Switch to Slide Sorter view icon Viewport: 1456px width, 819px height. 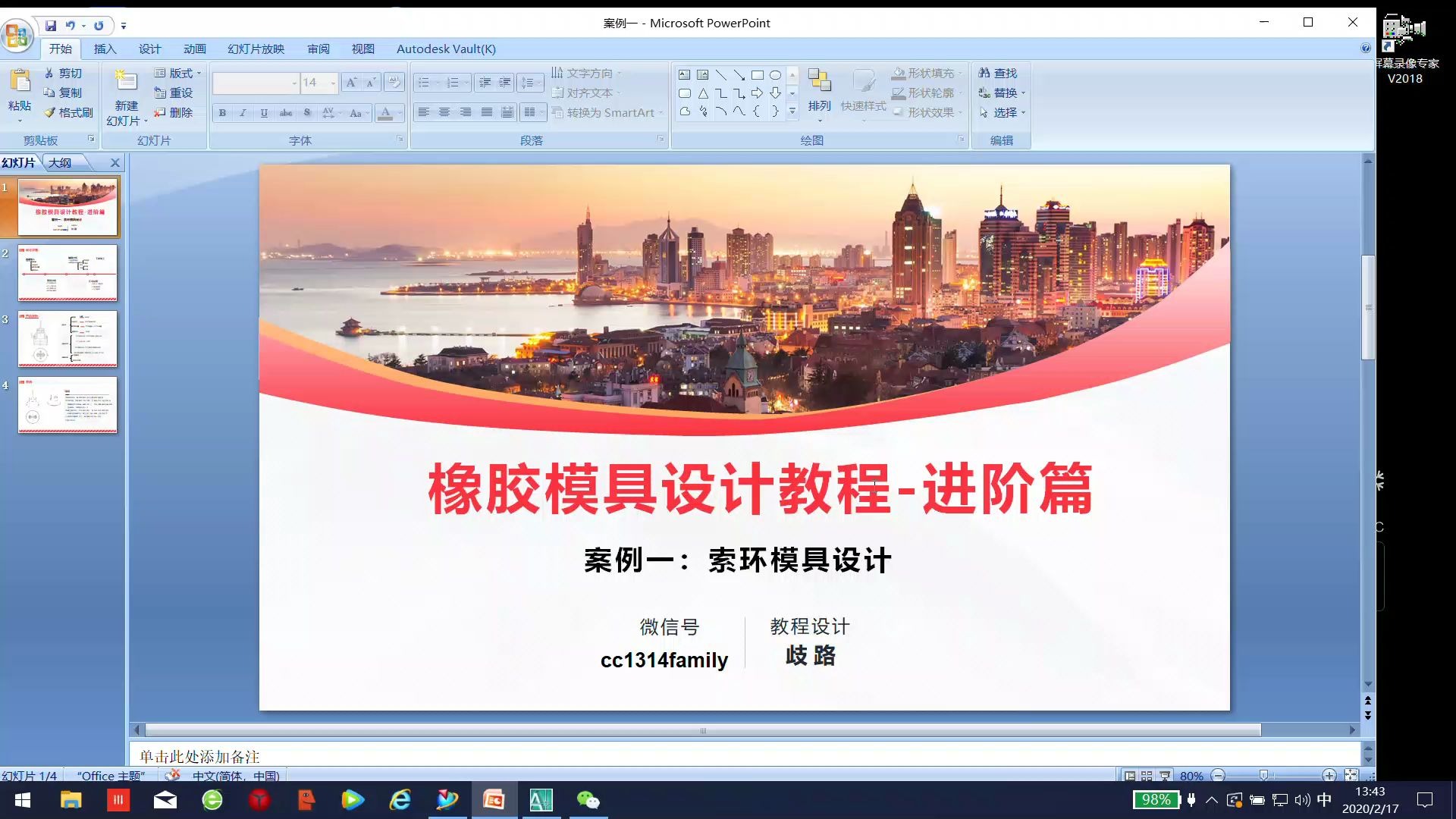click(x=1147, y=775)
